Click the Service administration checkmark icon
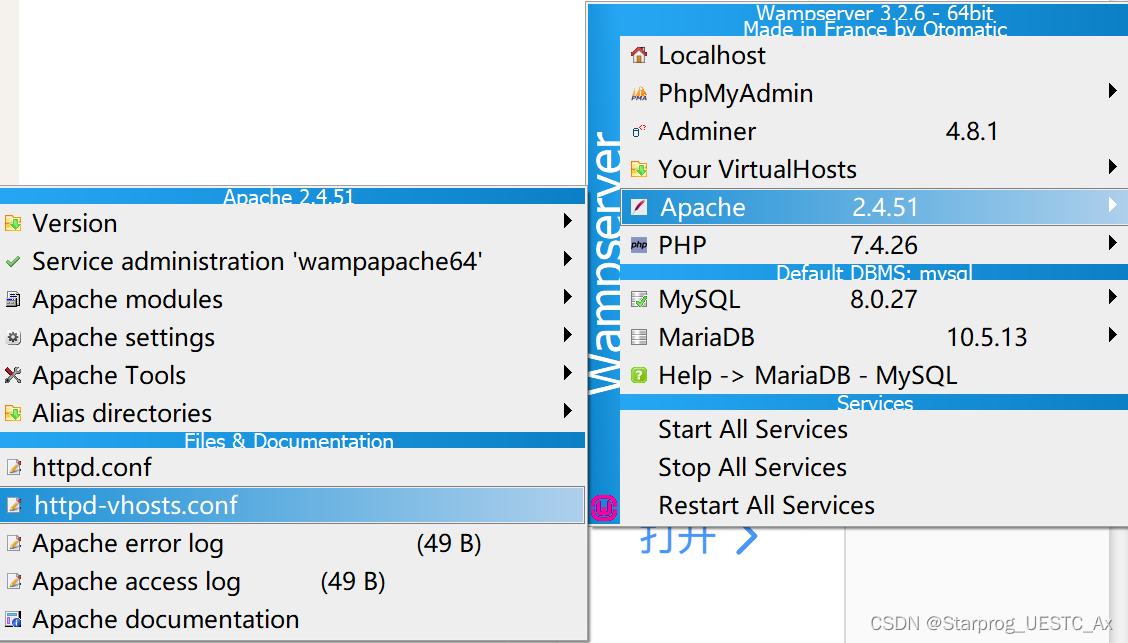 click(x=13, y=262)
